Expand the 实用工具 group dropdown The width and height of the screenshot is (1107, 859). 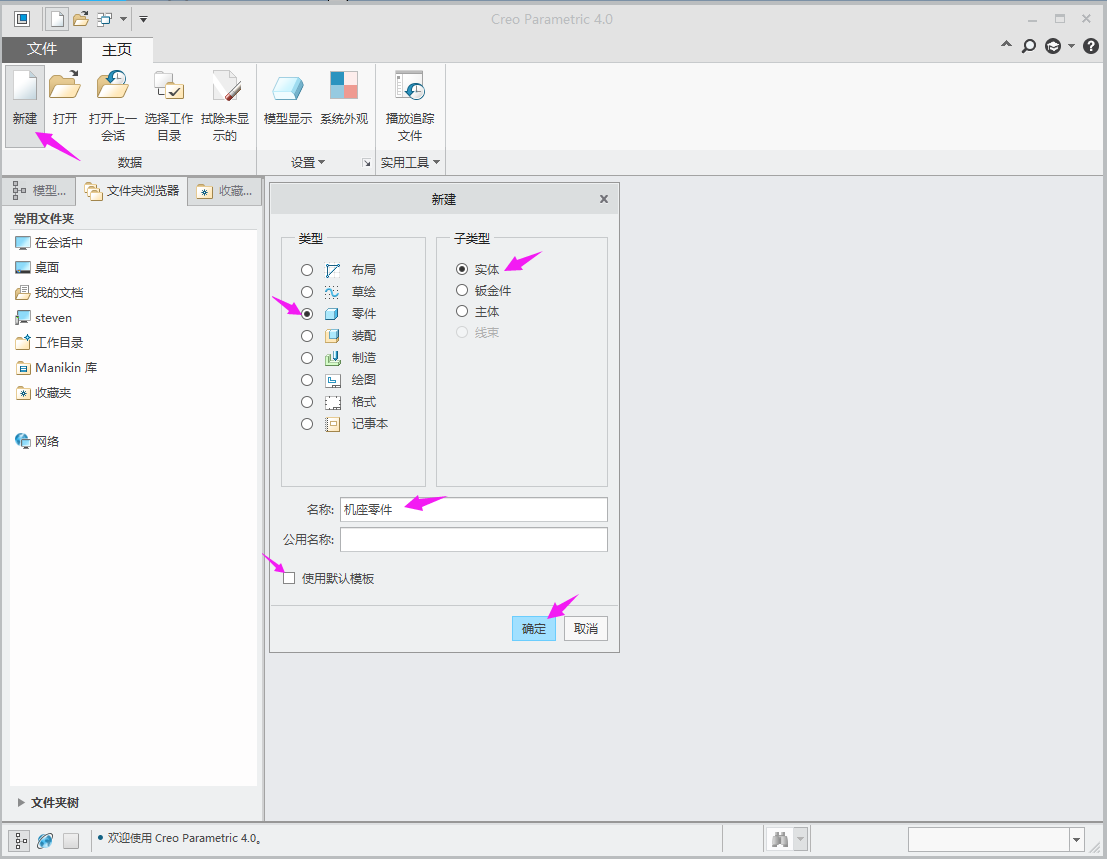[x=410, y=162]
